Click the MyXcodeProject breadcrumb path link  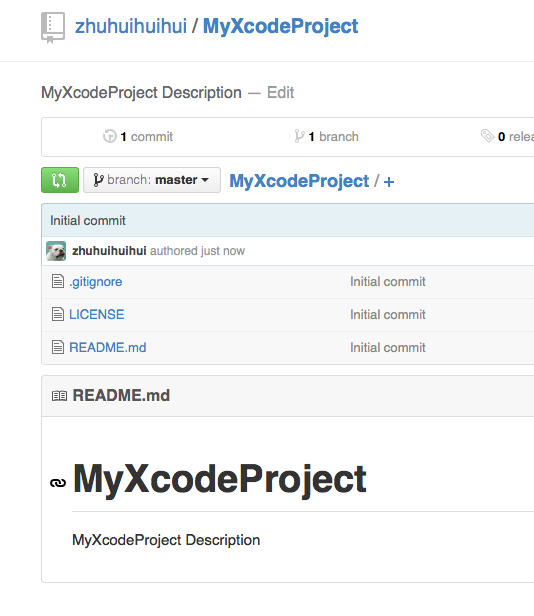pos(299,181)
